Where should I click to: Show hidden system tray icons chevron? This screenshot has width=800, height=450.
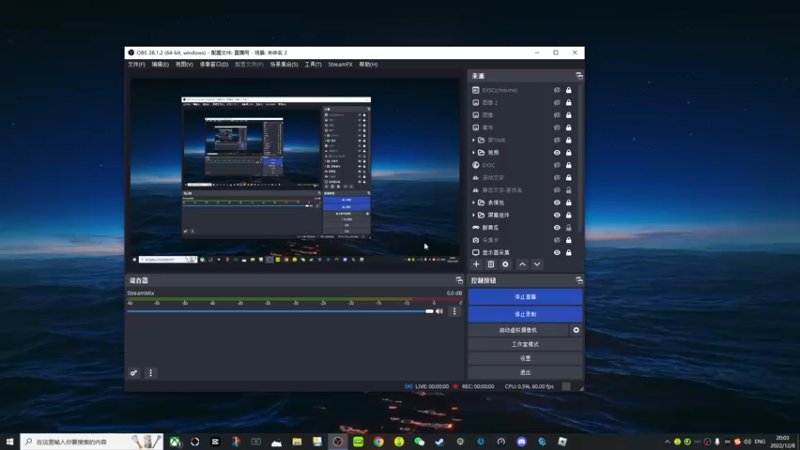point(667,442)
